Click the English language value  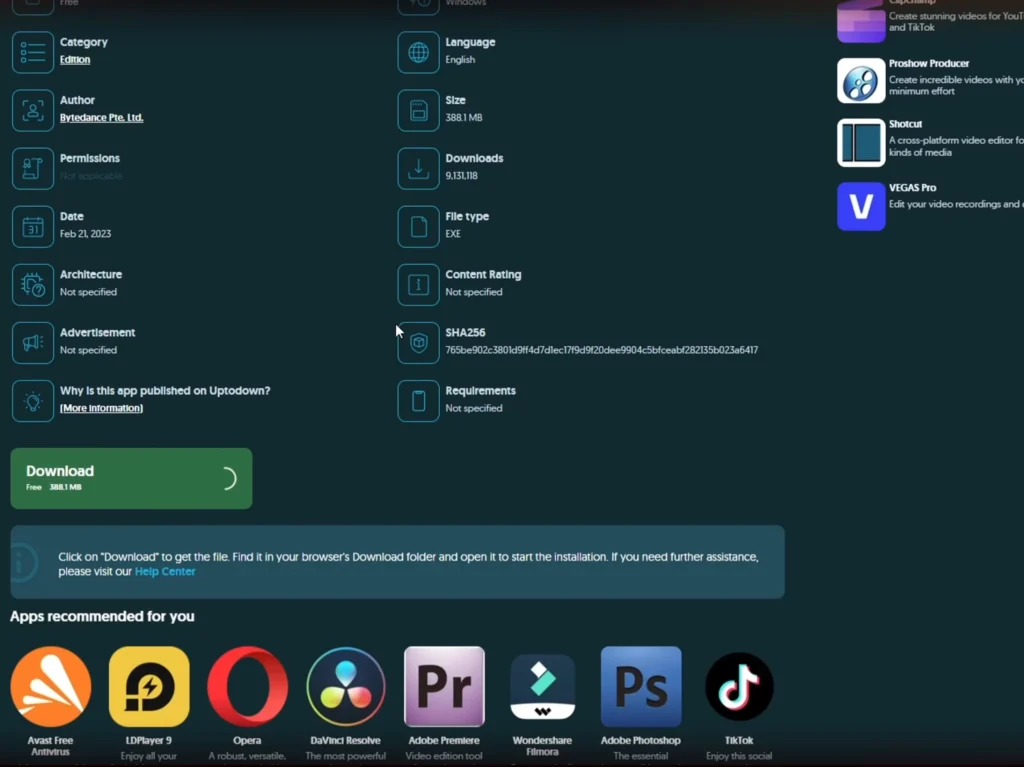(460, 59)
